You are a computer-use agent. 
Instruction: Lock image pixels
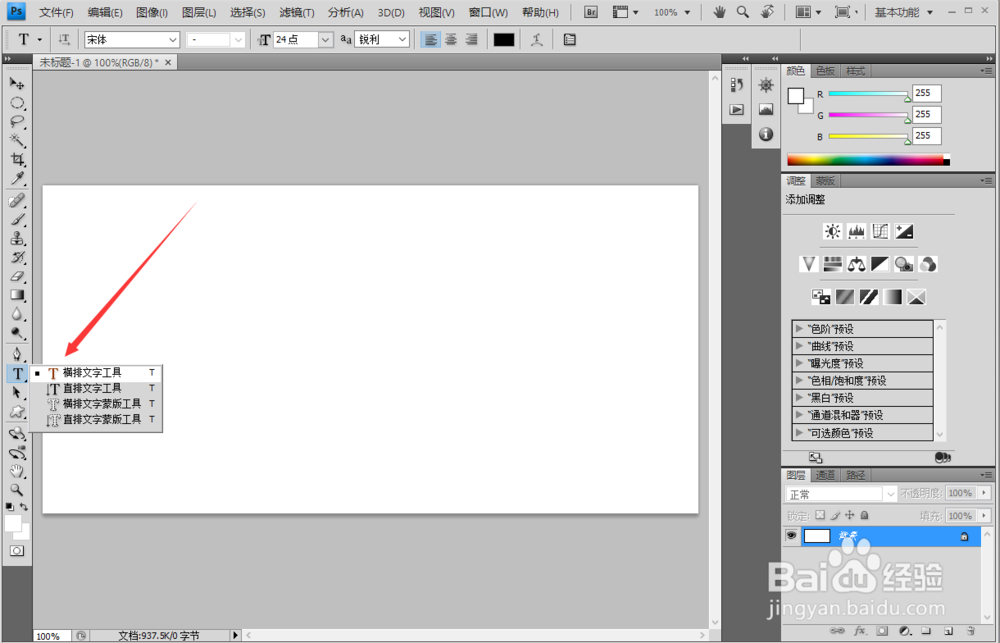(835, 515)
